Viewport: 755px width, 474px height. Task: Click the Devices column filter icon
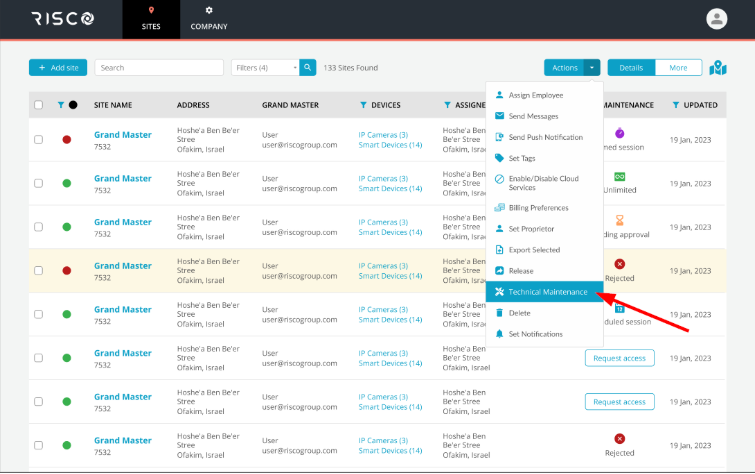point(362,105)
